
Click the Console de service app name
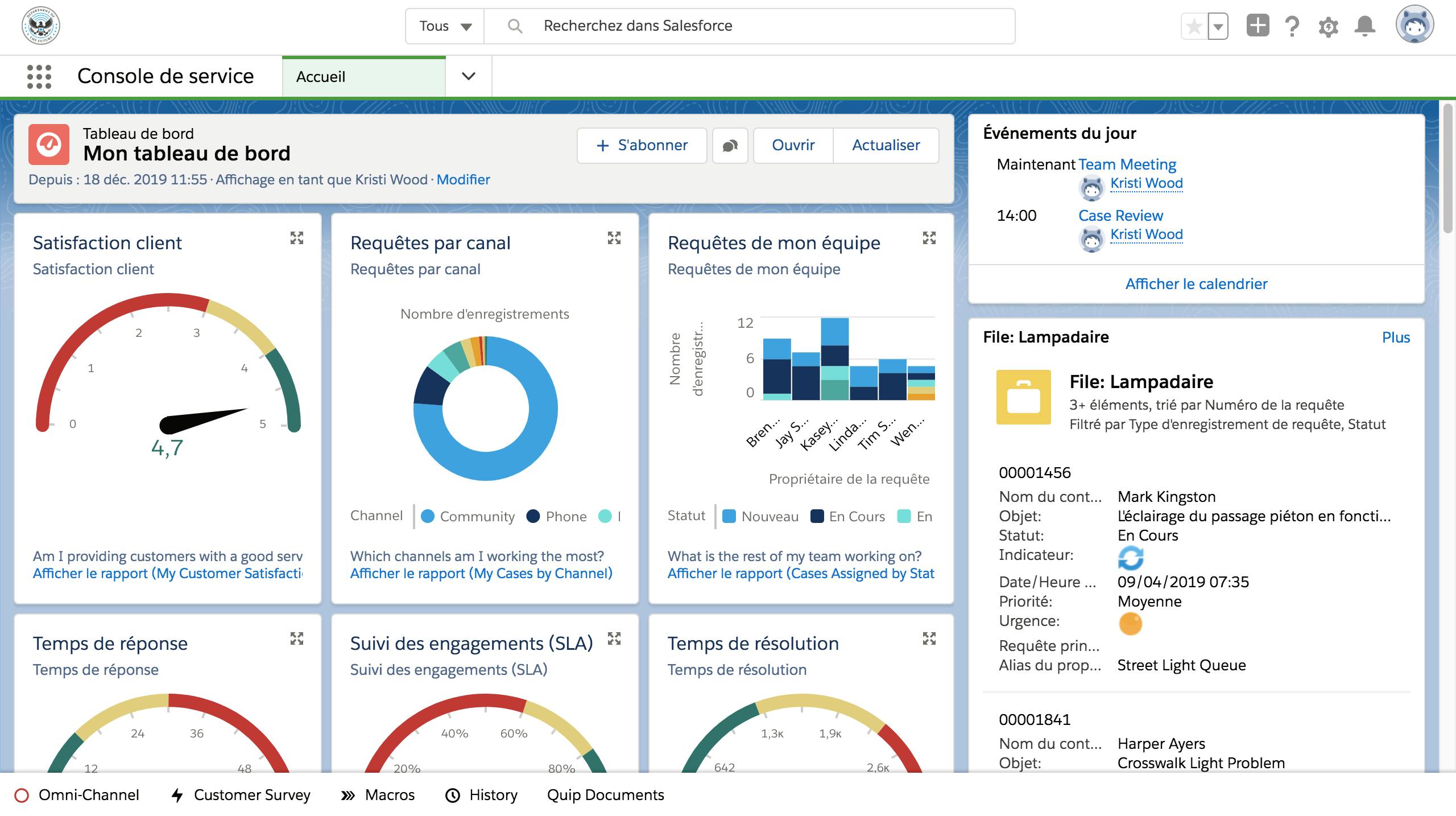click(166, 76)
